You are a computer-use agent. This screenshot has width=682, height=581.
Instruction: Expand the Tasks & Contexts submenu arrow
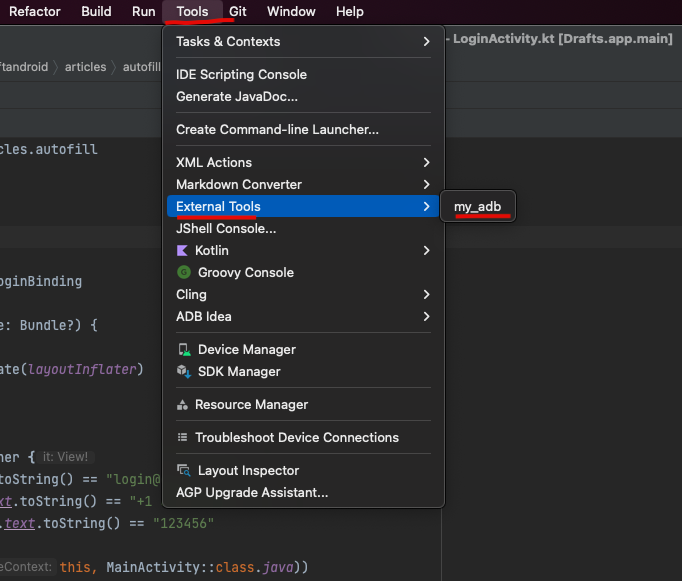[x=426, y=42]
